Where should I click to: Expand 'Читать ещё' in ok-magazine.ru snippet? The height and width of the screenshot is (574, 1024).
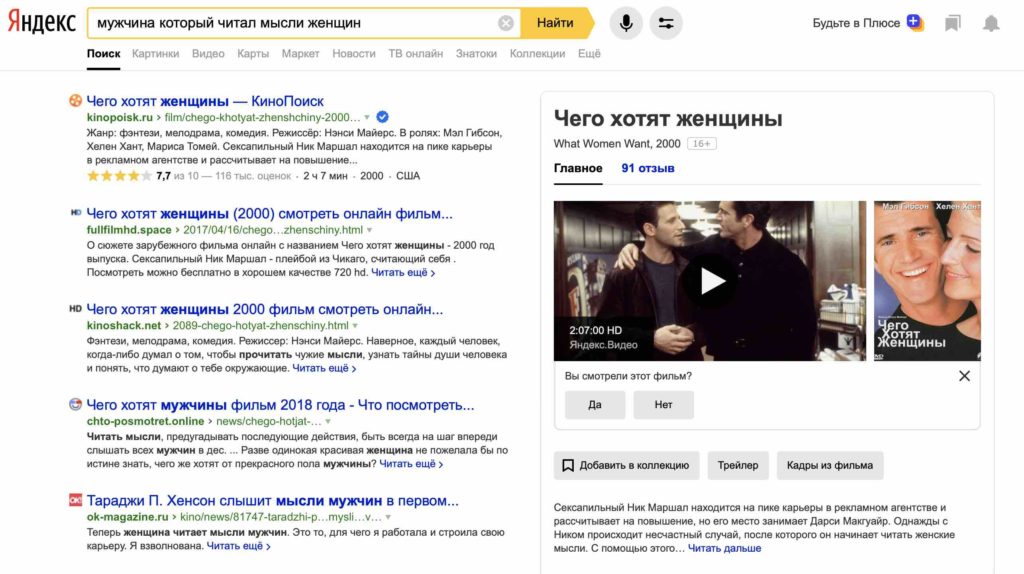click(x=238, y=546)
